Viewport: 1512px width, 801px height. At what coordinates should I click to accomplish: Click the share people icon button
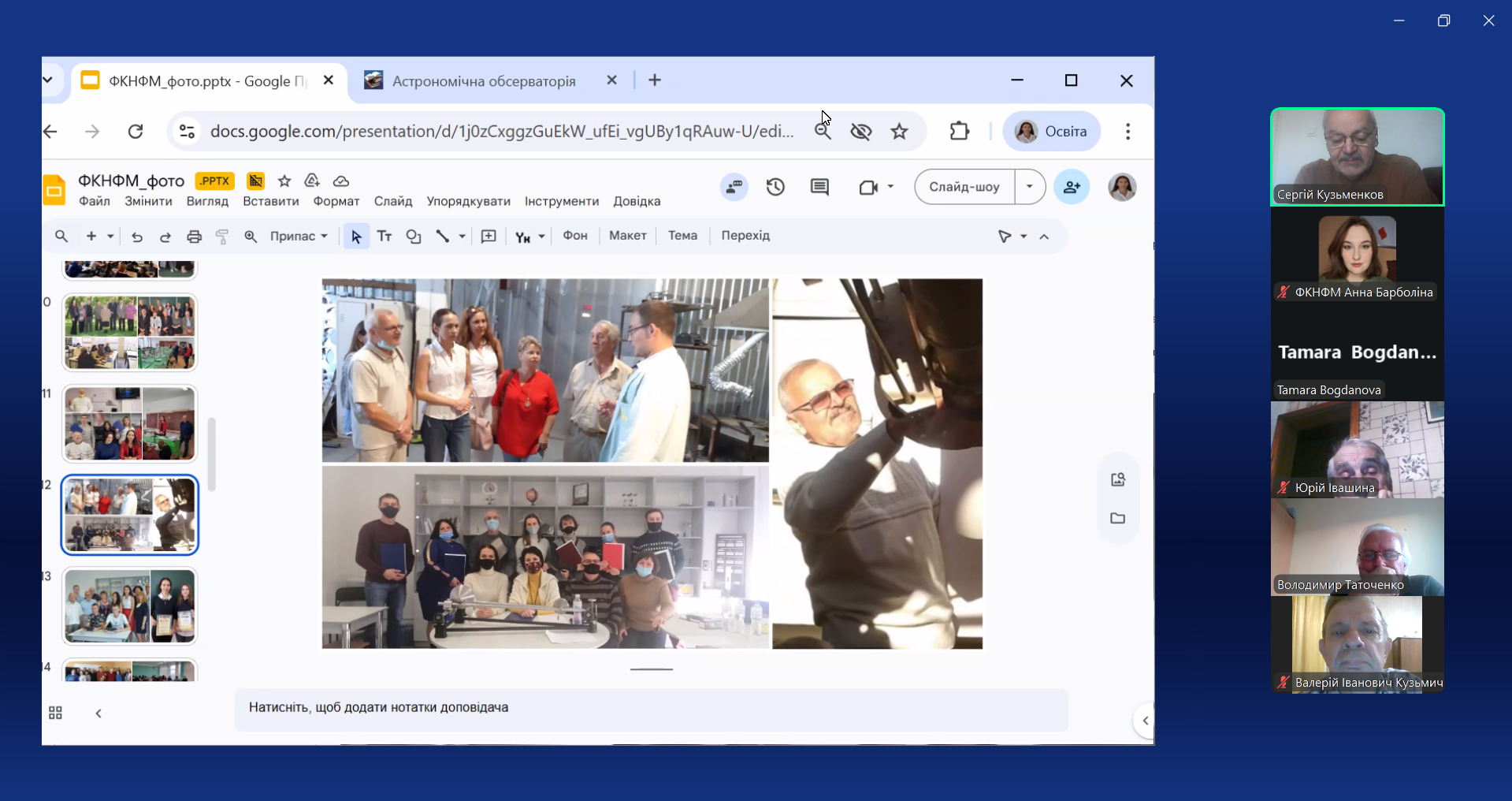pyautogui.click(x=1072, y=187)
